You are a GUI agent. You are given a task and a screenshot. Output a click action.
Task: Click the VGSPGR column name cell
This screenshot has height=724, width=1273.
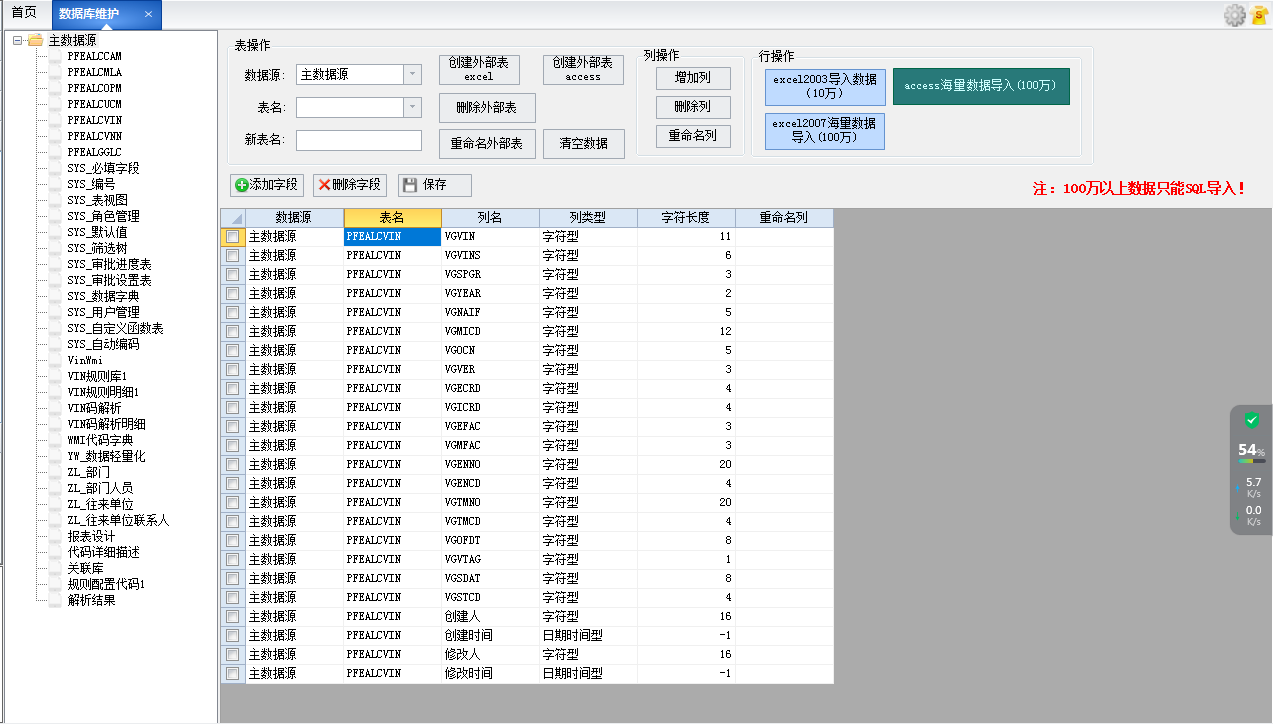(490, 275)
